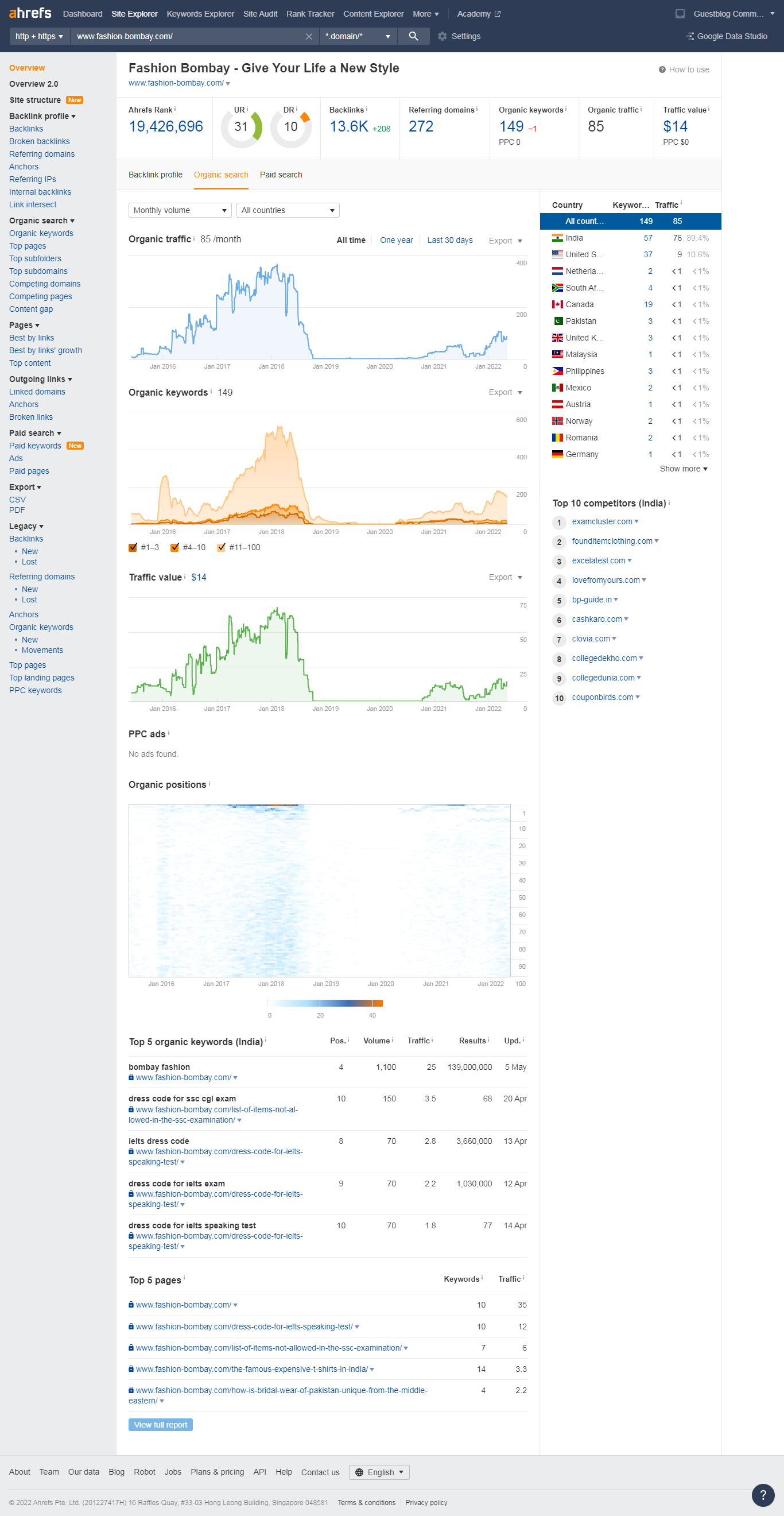Click the UR 31 gauge
The height and width of the screenshot is (1516, 784).
pos(241,126)
